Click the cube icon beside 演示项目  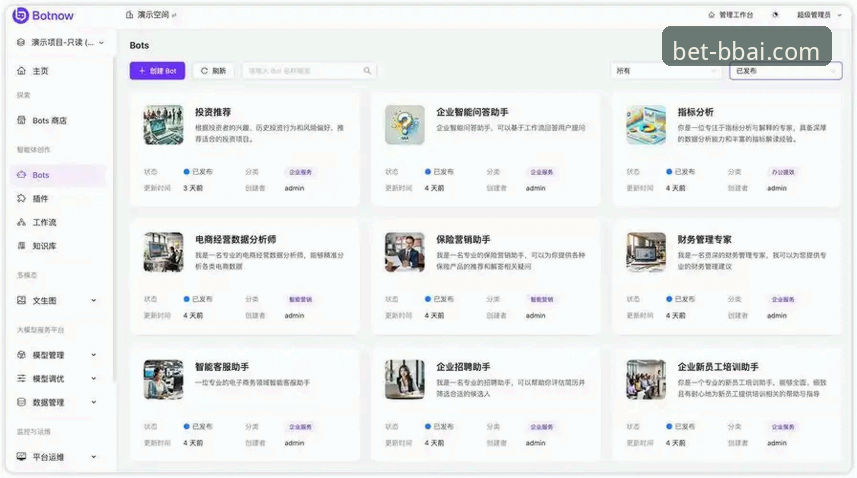click(x=21, y=42)
